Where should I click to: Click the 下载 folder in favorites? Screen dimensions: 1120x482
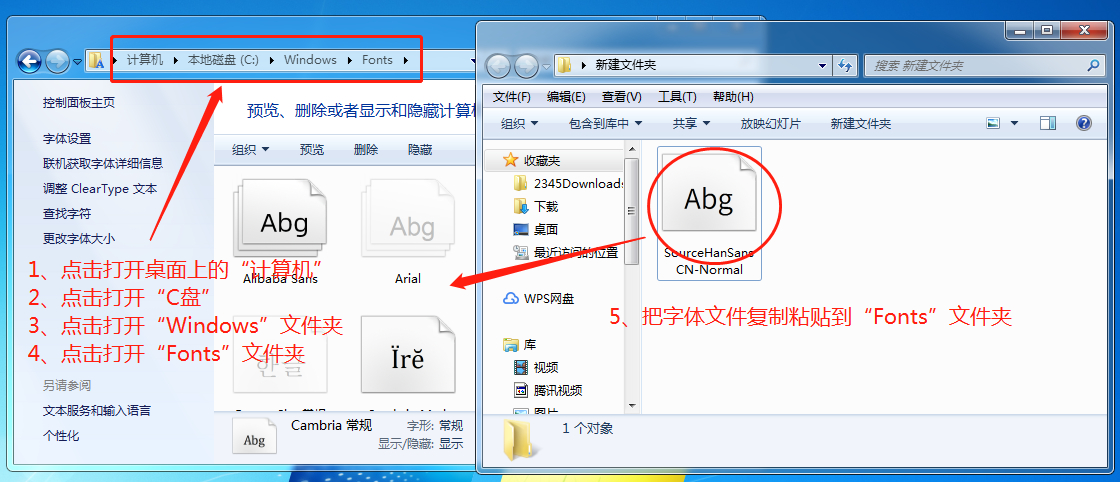pos(546,206)
